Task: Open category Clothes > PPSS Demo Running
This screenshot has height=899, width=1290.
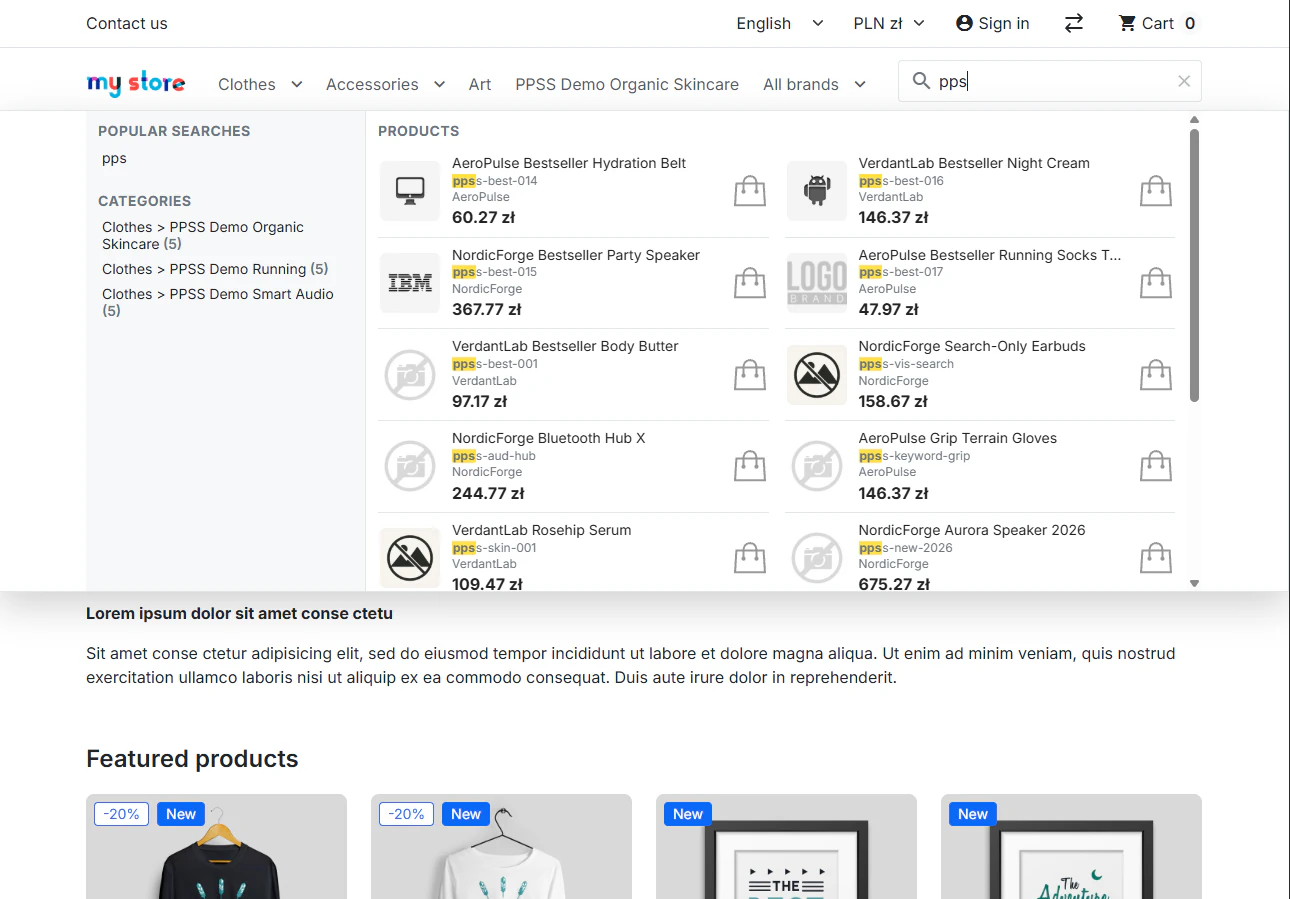Action: (x=215, y=269)
